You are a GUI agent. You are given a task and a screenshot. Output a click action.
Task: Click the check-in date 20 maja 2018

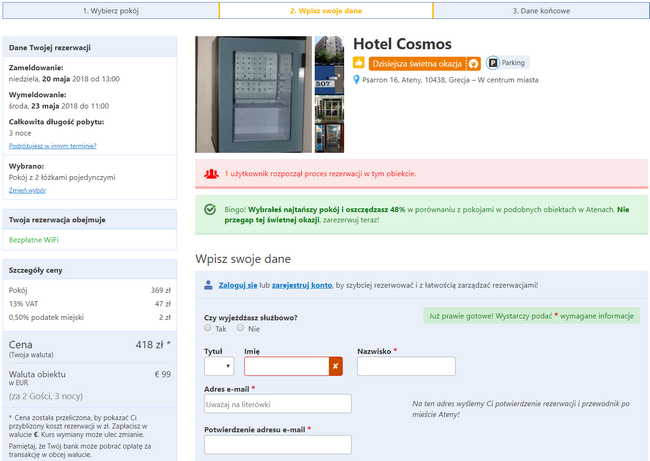point(64,79)
